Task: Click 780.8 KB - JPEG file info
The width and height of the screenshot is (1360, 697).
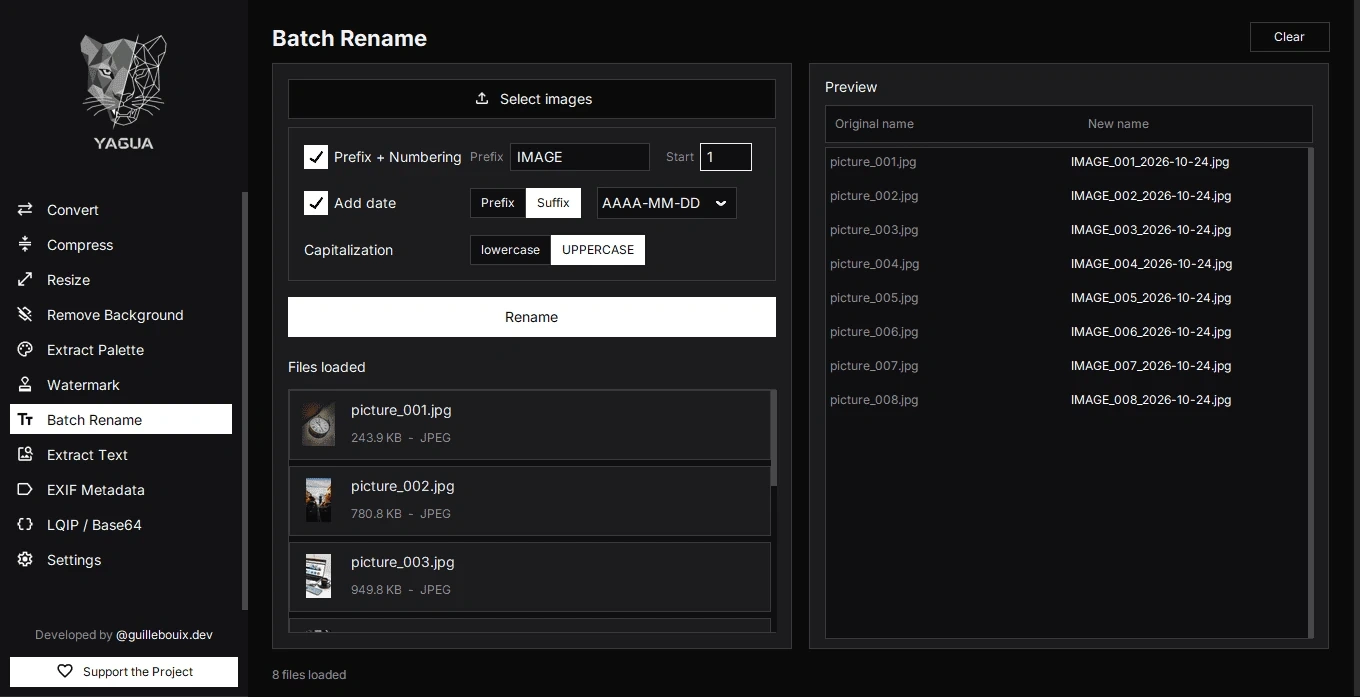Action: click(x=401, y=514)
